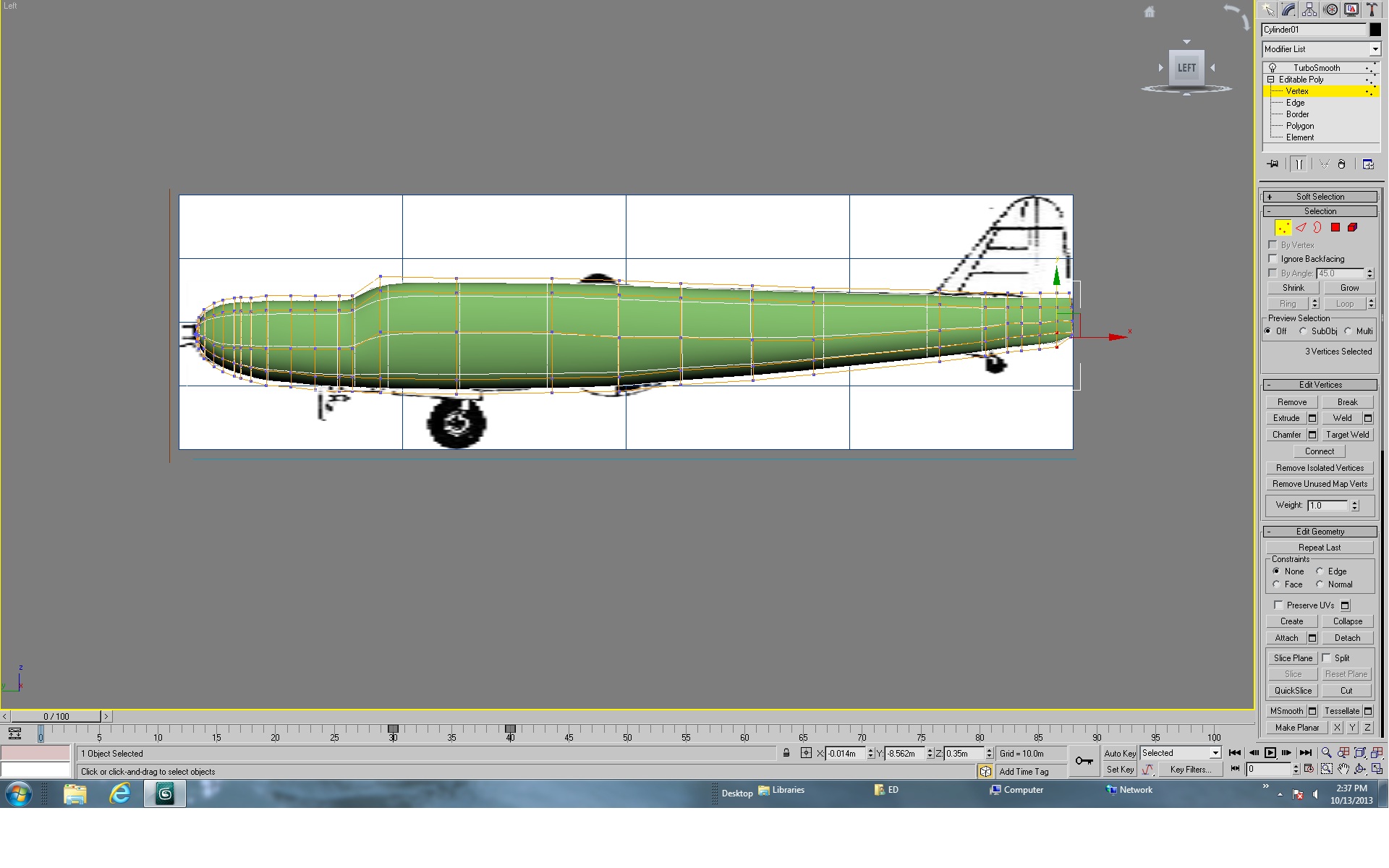The image size is (1389, 868).
Task: Open the Hierarchy command panel tab
Action: tap(1309, 9)
